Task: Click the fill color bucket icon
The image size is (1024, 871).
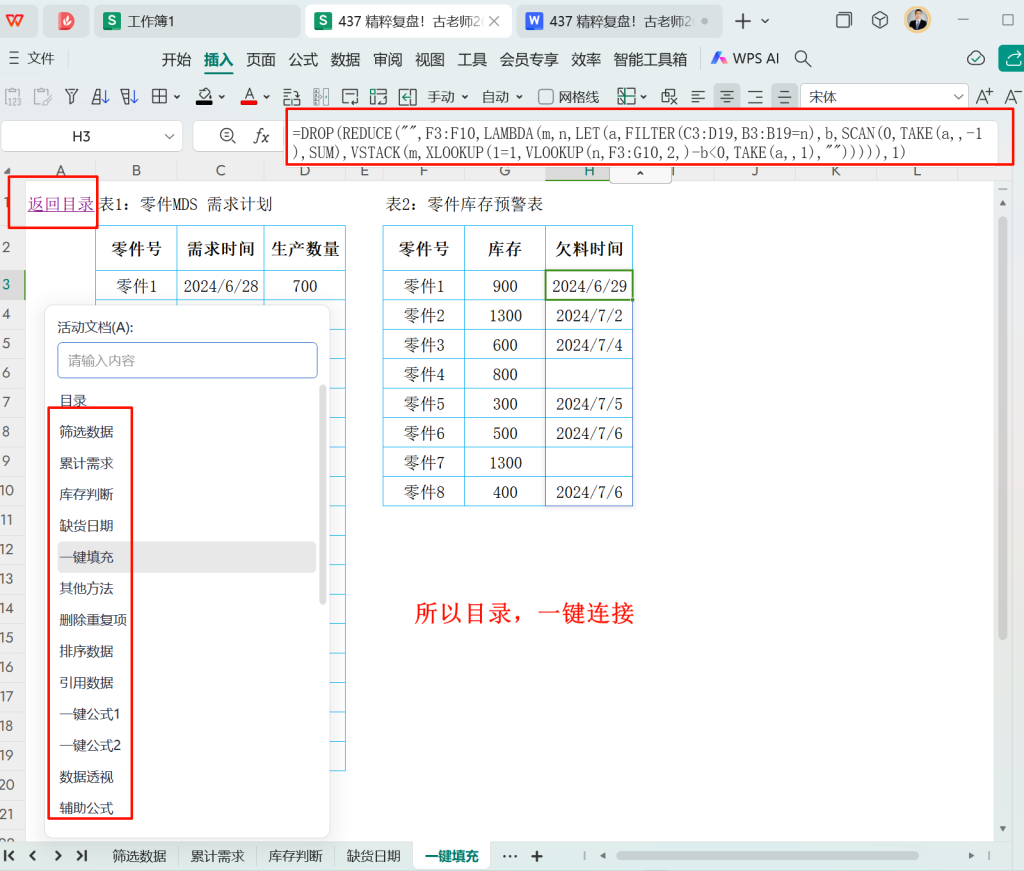Action: click(204, 97)
